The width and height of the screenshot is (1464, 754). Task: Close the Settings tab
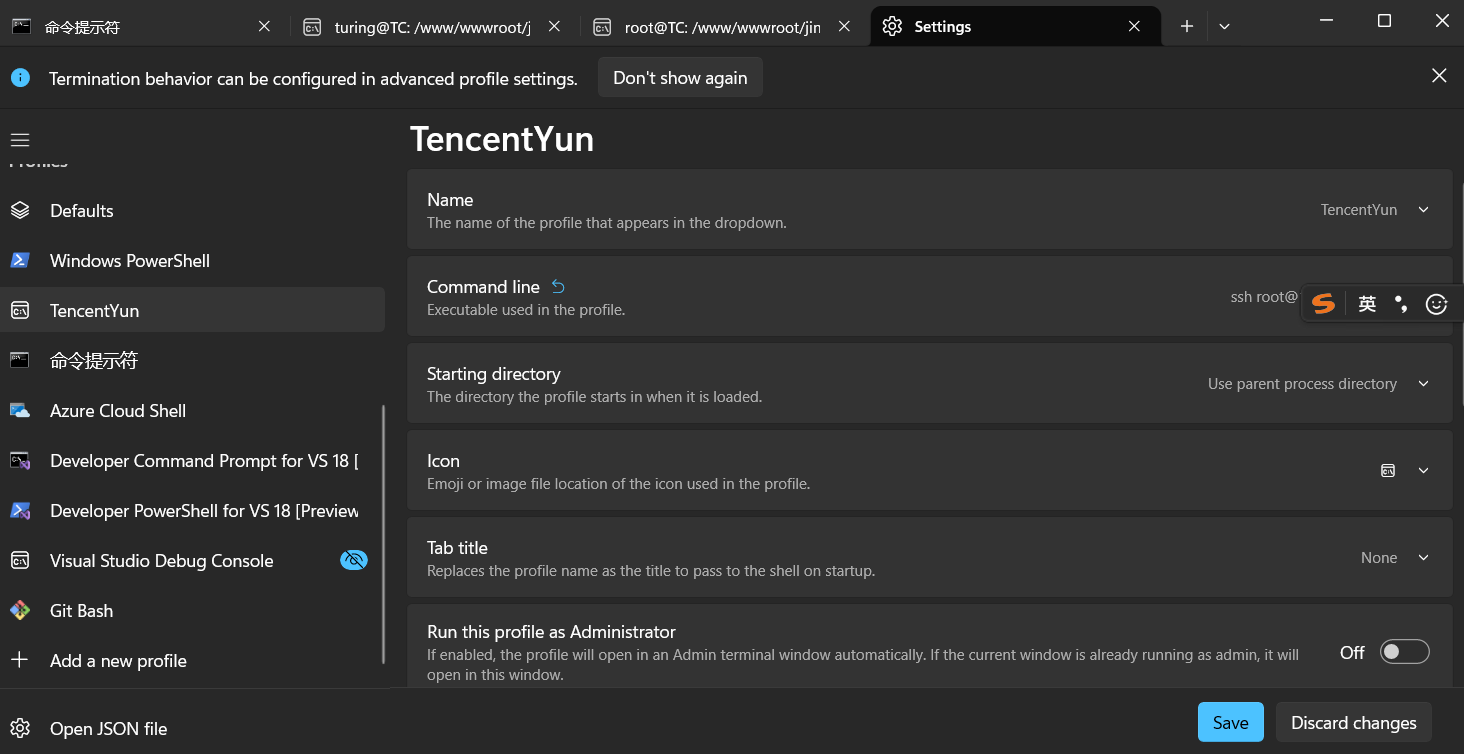click(1134, 27)
